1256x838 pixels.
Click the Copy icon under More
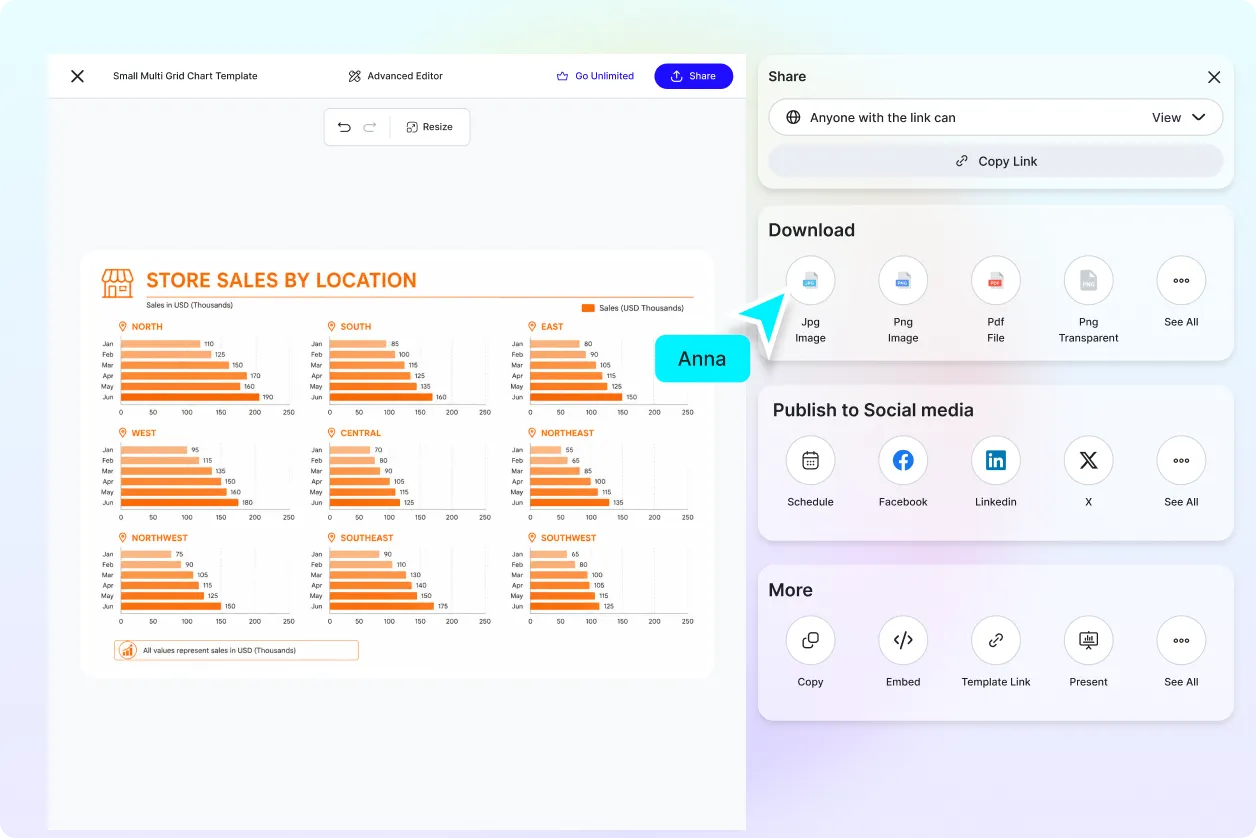point(810,641)
